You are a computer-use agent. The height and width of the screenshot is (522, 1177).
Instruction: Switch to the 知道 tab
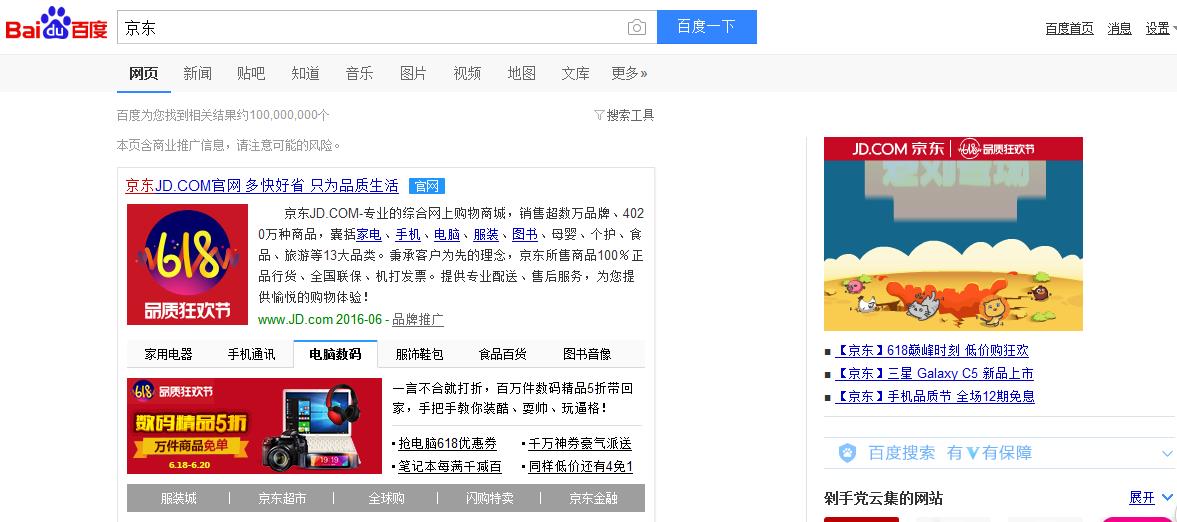[x=306, y=73]
